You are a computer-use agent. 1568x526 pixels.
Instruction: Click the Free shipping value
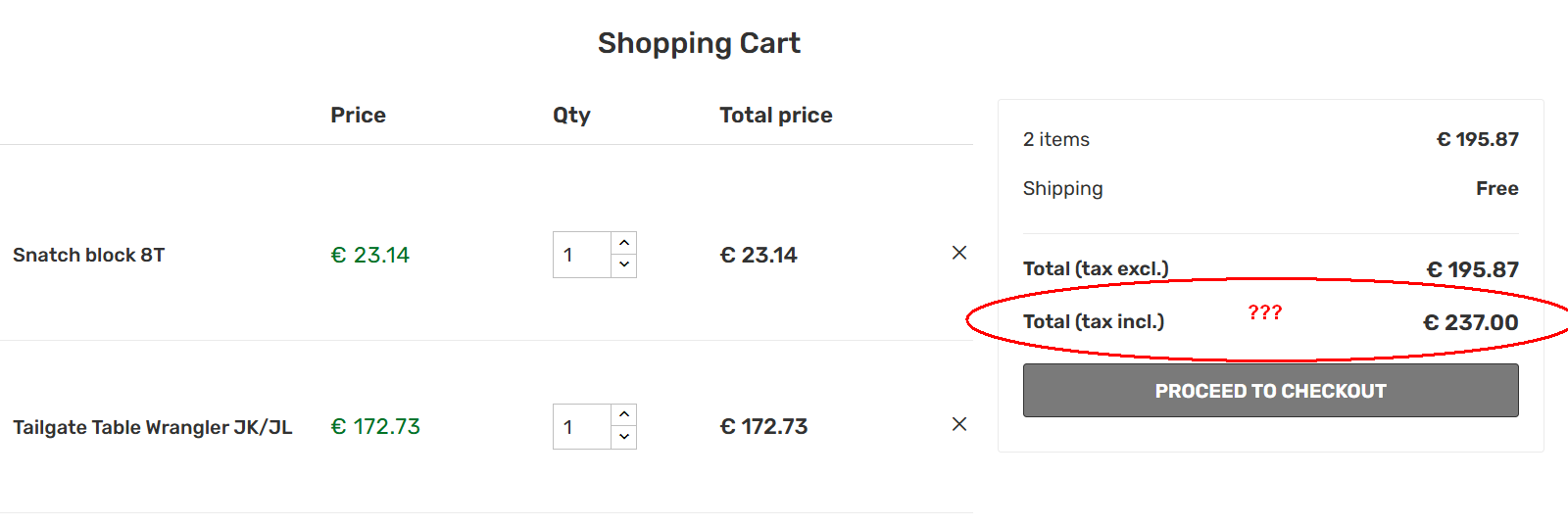click(x=1496, y=188)
